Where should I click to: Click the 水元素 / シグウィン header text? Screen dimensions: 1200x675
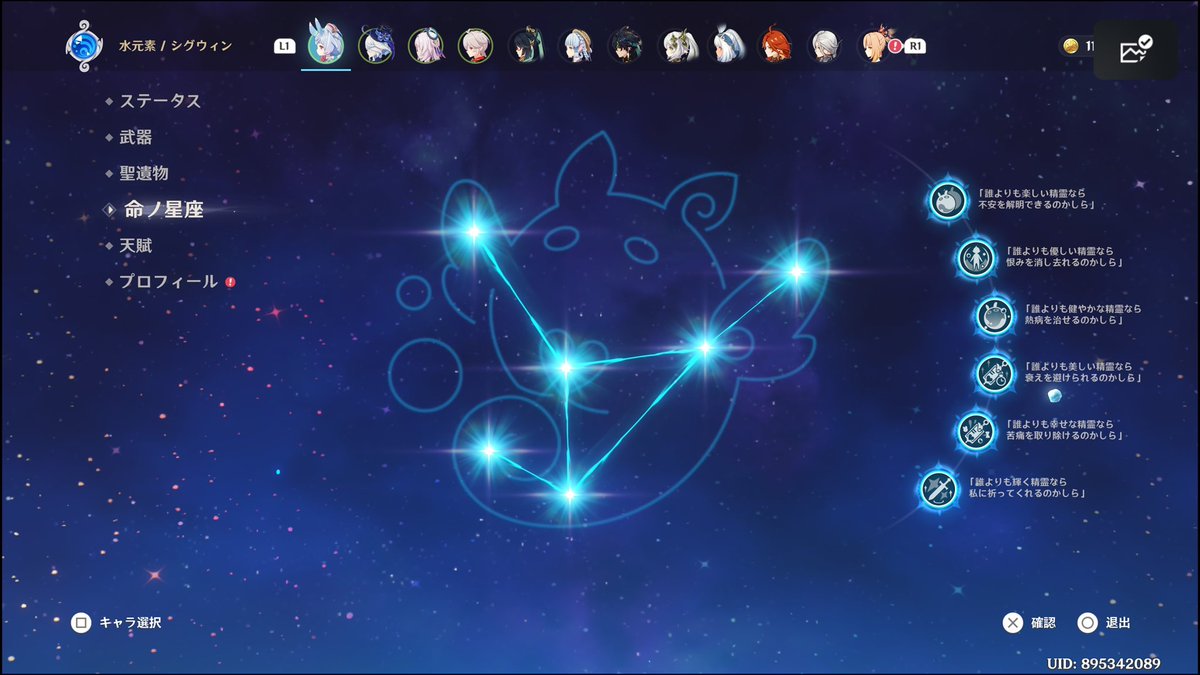pyautogui.click(x=174, y=46)
